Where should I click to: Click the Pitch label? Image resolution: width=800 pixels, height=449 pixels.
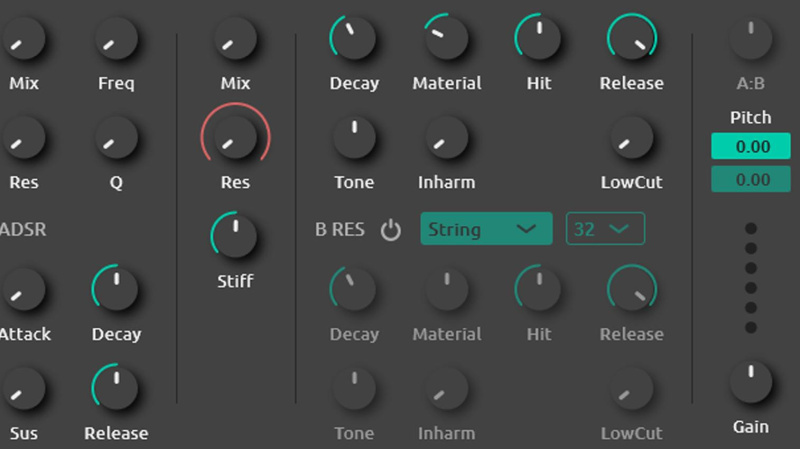(x=751, y=117)
